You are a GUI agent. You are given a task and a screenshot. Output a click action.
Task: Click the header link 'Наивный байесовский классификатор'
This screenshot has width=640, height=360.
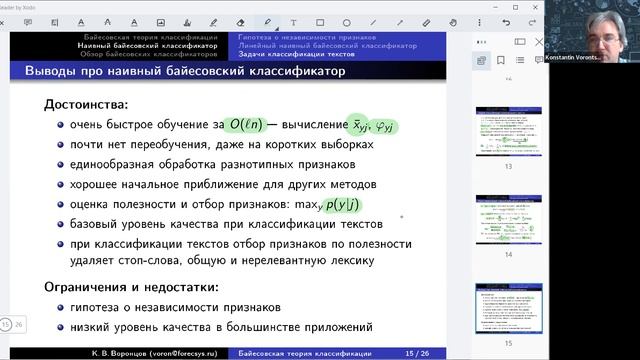pos(147,46)
